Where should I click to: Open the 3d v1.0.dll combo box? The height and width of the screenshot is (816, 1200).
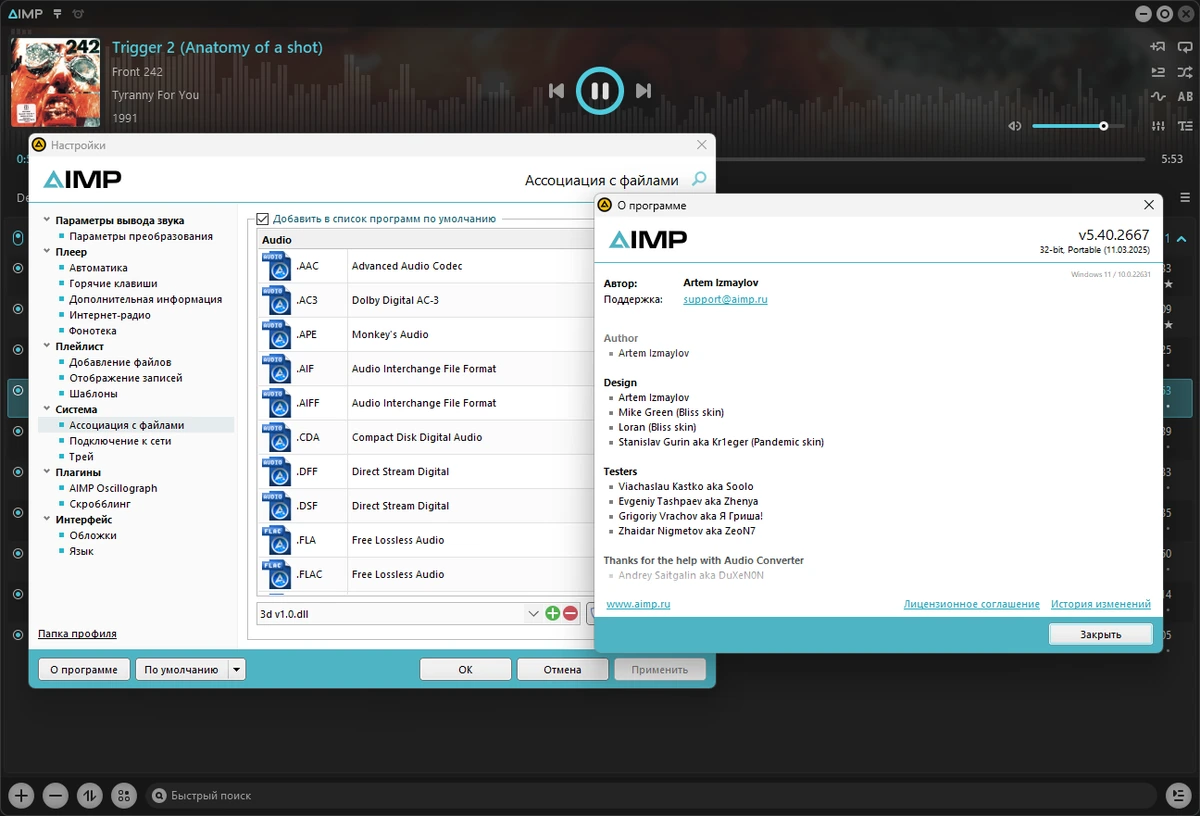click(x=400, y=613)
